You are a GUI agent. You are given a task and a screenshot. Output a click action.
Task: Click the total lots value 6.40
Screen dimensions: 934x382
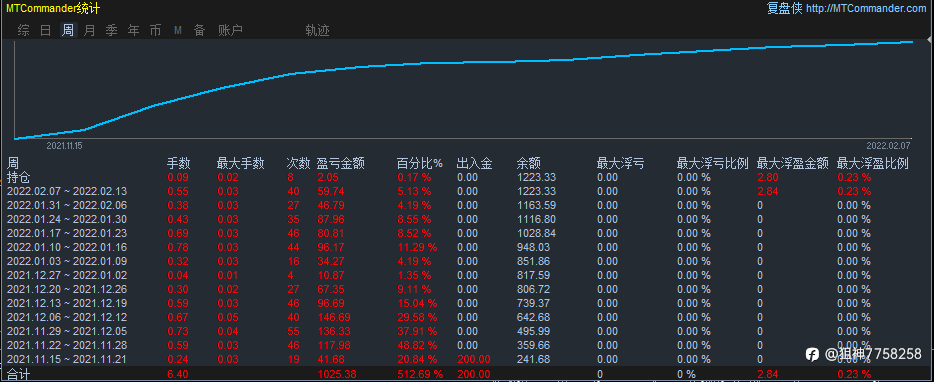(178, 374)
